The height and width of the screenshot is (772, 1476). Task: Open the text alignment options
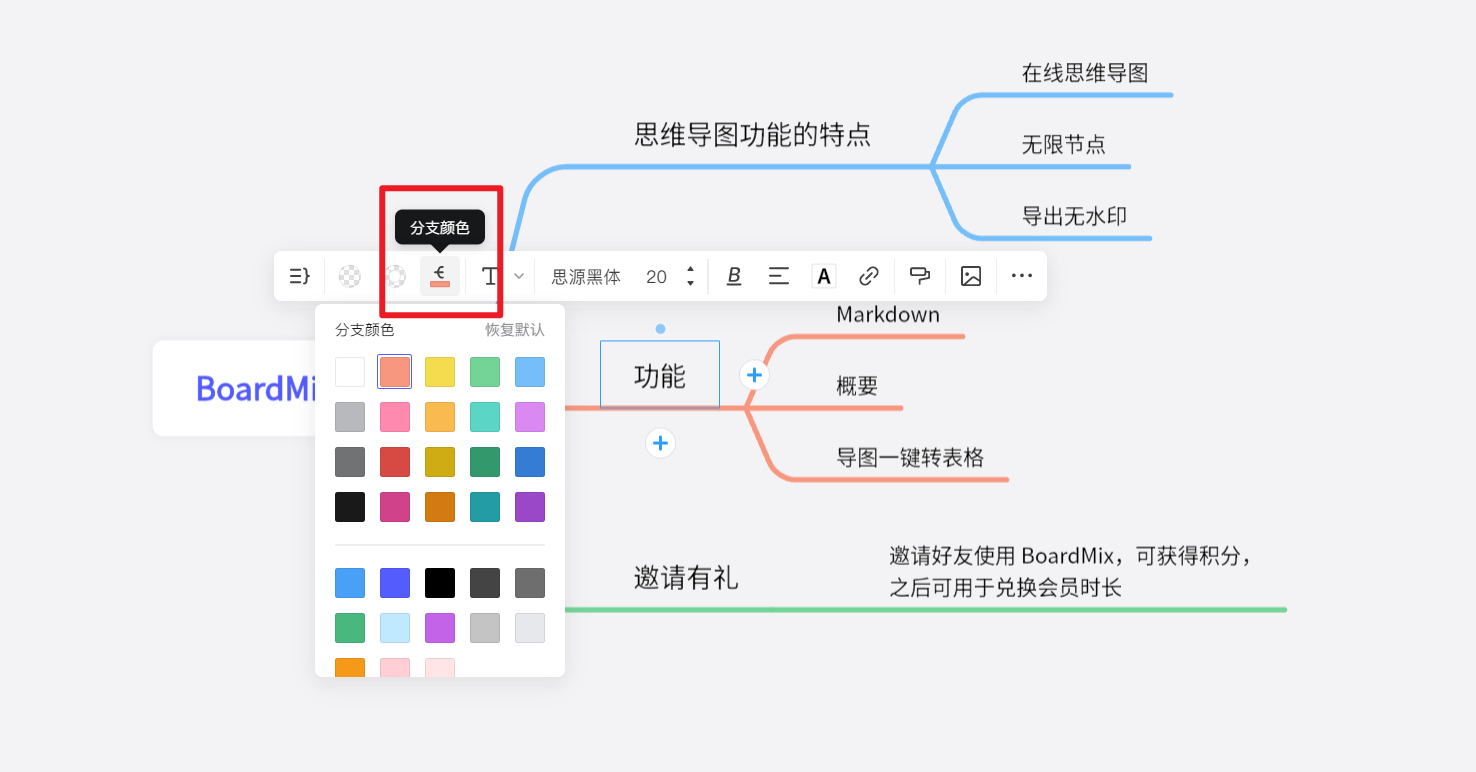[779, 276]
